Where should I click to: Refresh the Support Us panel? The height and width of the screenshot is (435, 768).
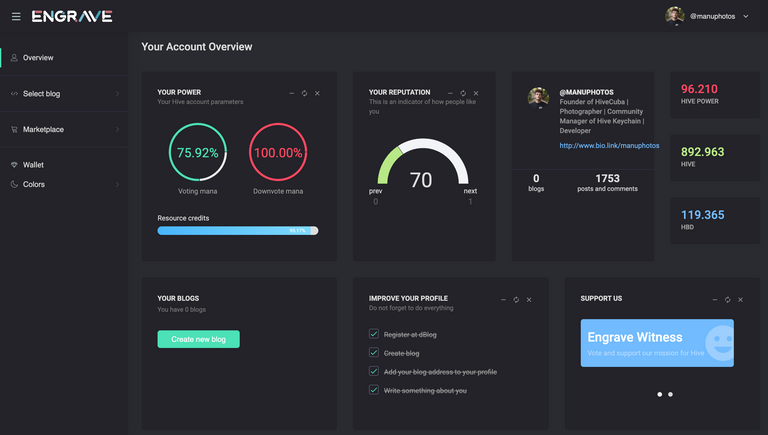pyautogui.click(x=727, y=299)
